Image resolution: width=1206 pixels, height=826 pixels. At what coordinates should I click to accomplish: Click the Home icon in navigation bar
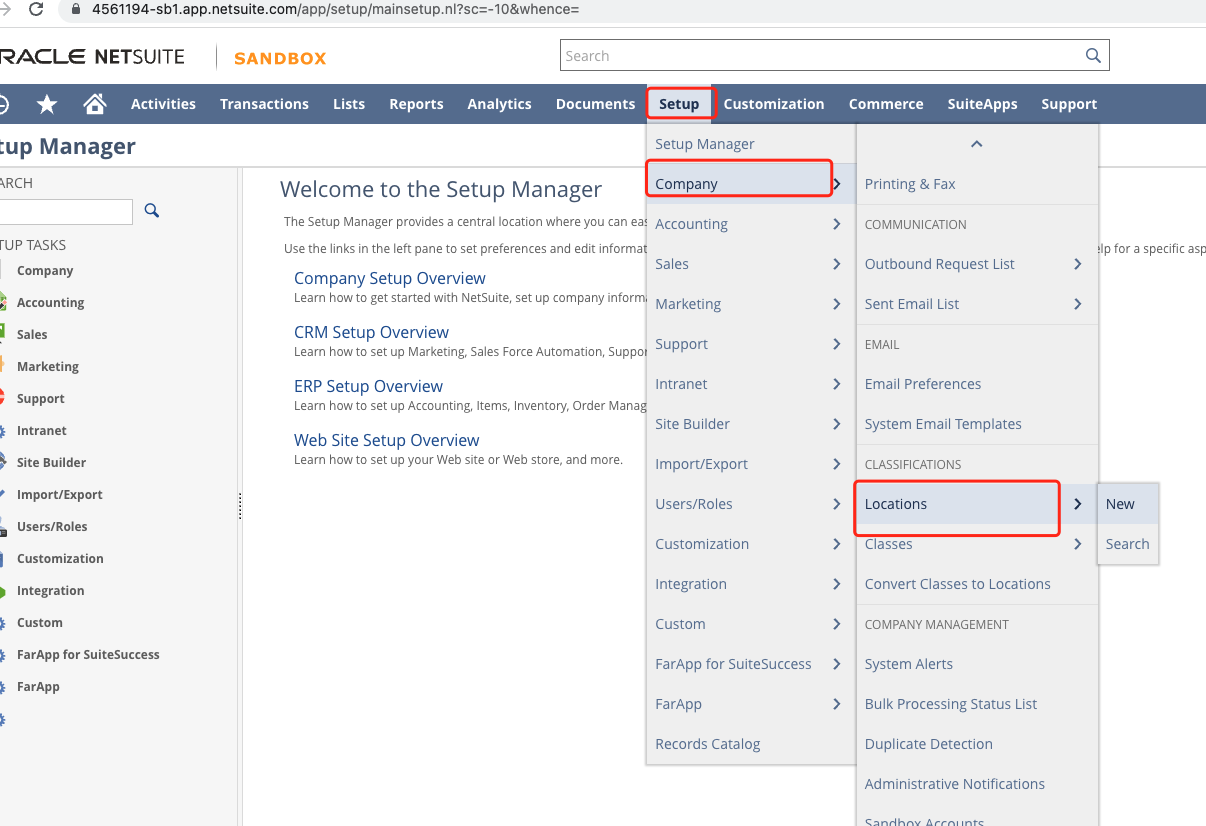click(95, 104)
